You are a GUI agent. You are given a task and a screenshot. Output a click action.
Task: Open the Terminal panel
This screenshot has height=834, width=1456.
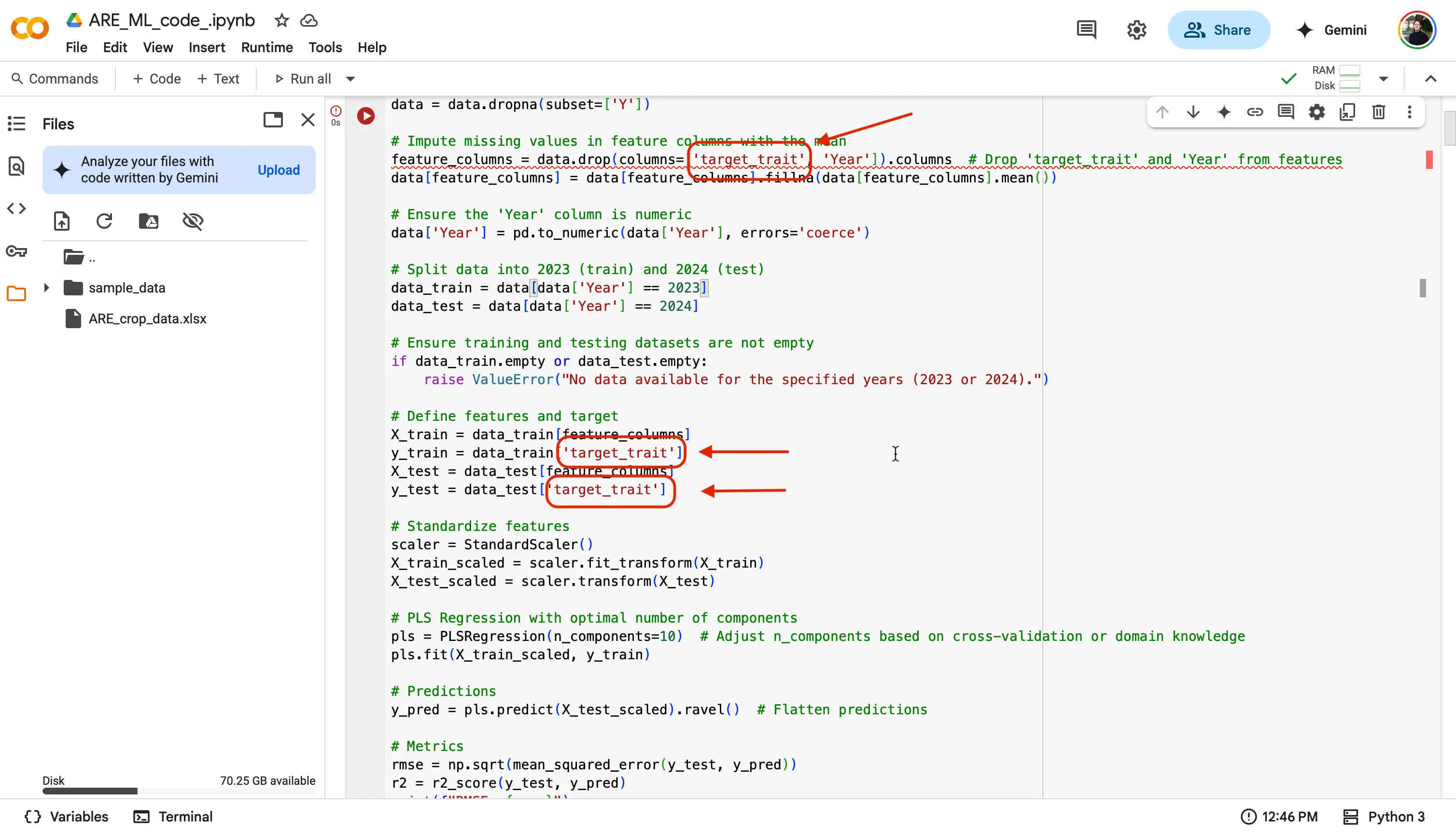pos(173,816)
